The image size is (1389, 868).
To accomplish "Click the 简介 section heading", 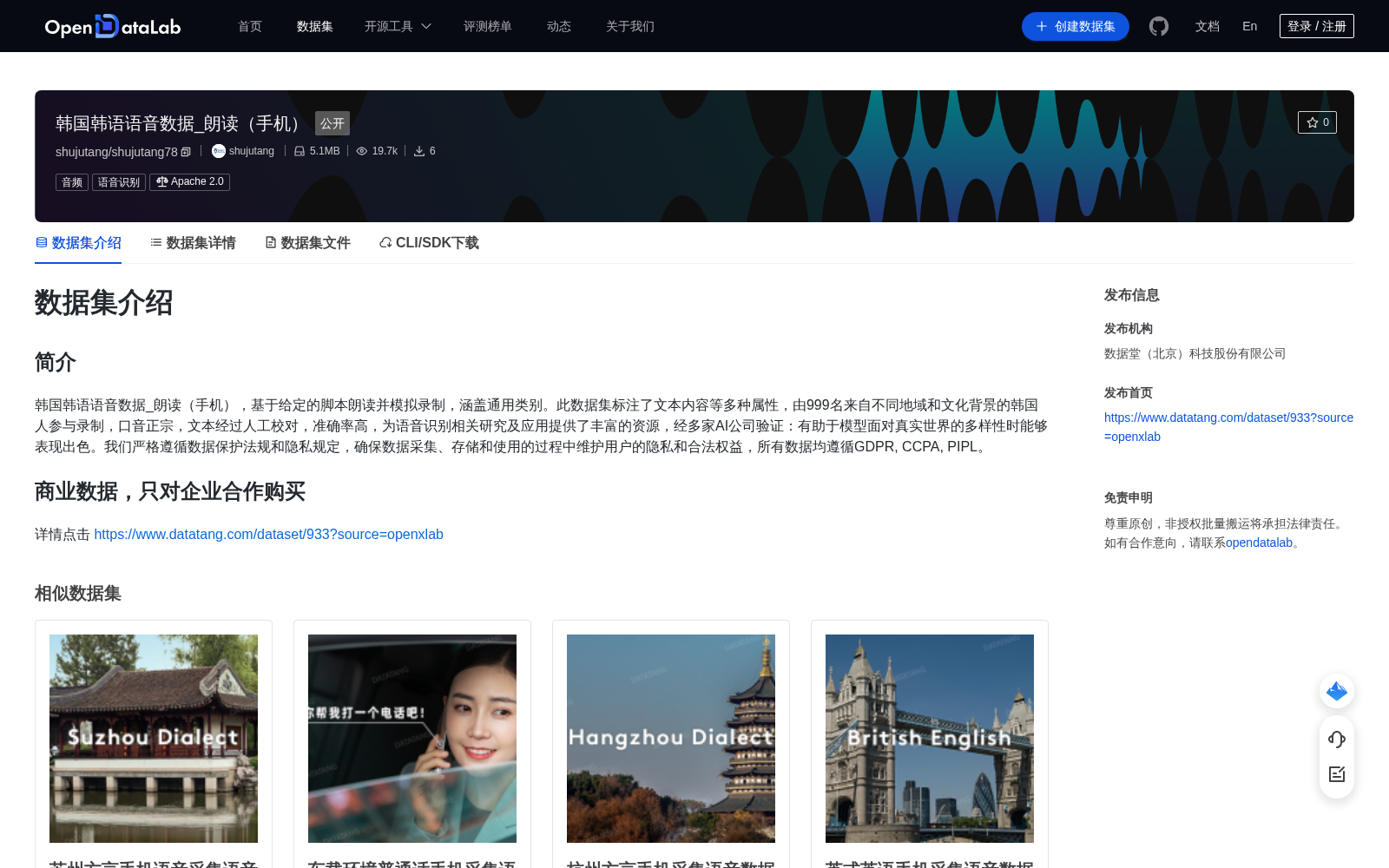I will (56, 362).
